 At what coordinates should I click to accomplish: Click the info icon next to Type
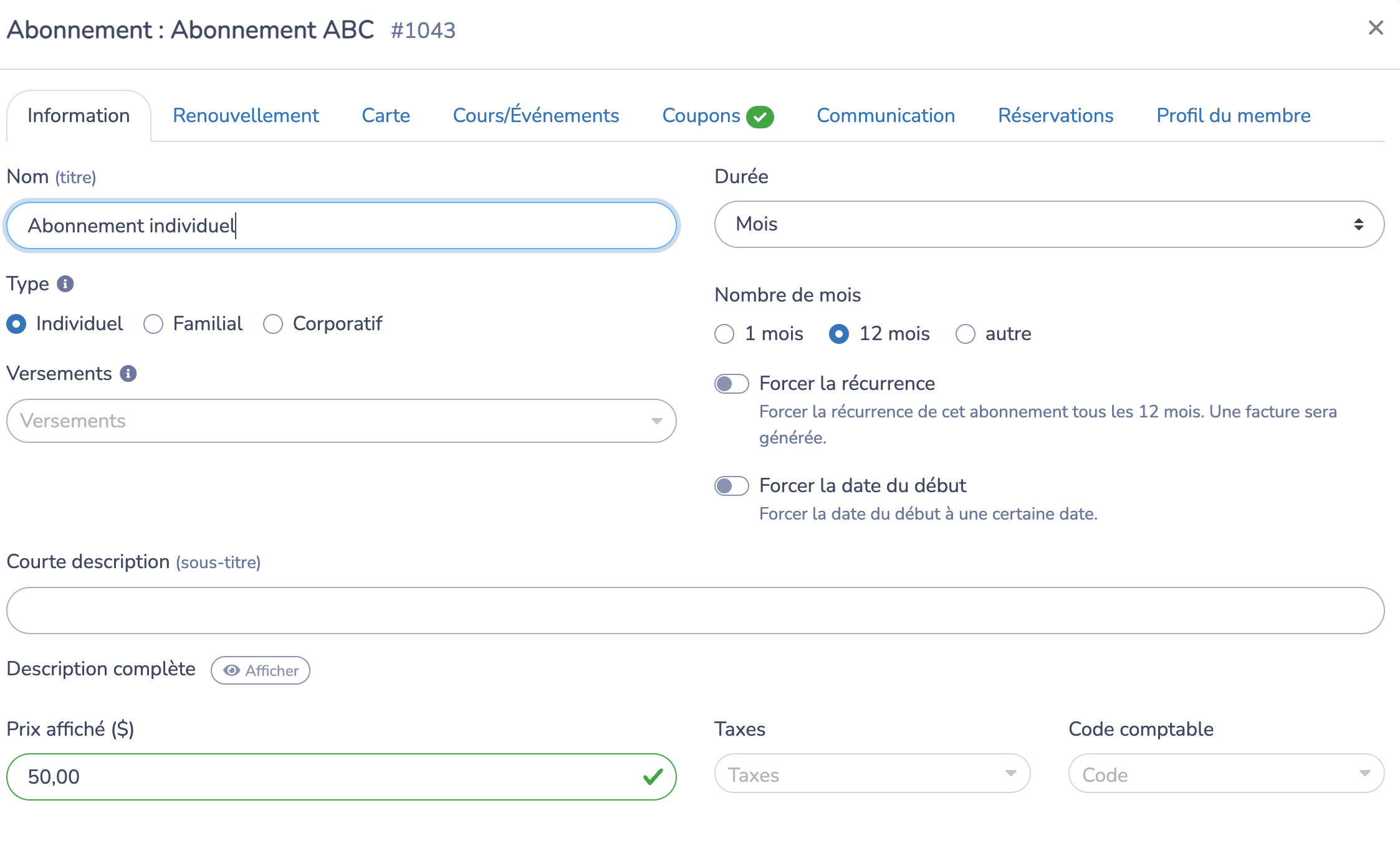pos(65,284)
